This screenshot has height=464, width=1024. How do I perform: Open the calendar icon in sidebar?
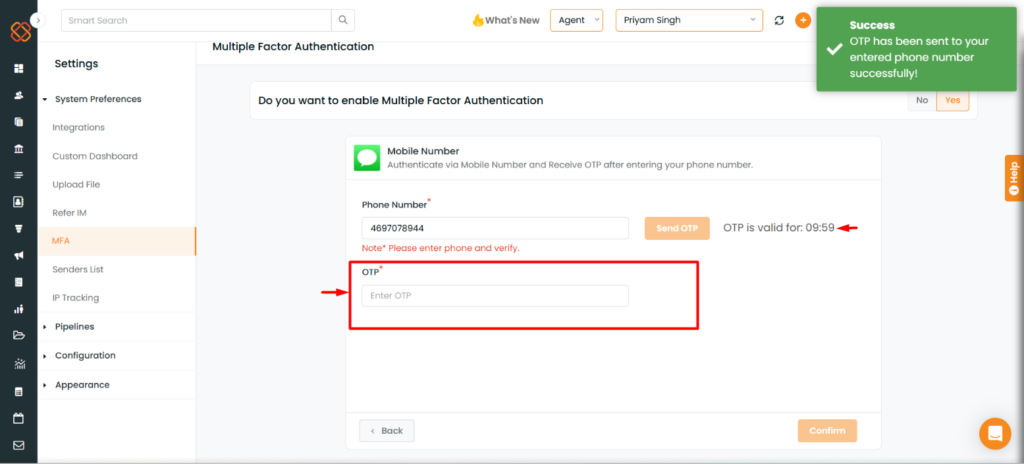pos(18,418)
